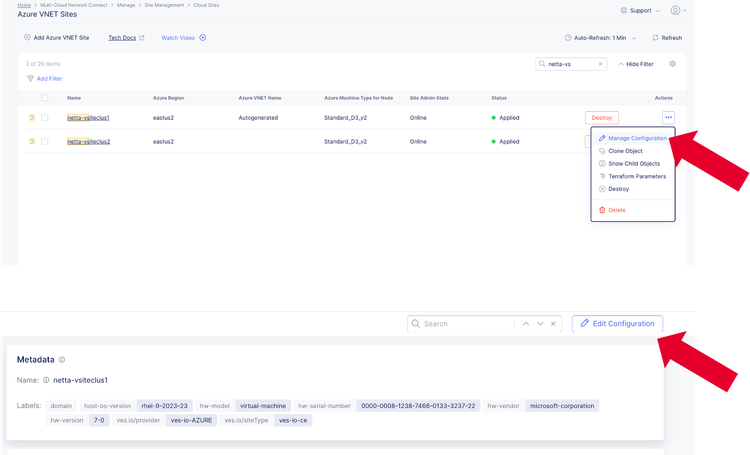Click the three-dots actions button for netta-vsiteclus1
Screen dimensions: 750x455
668,117
